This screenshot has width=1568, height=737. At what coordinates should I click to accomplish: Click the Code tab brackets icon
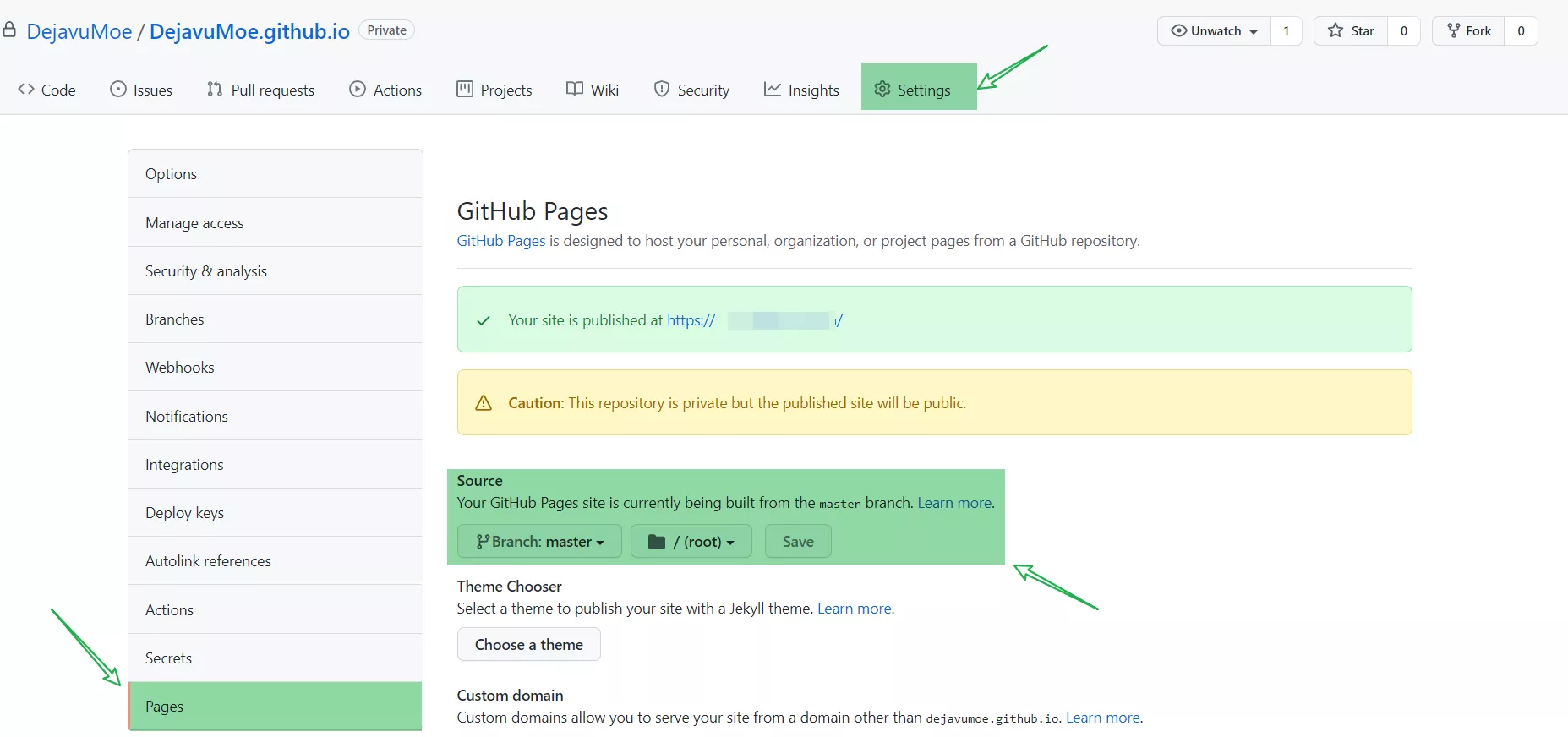[x=26, y=90]
